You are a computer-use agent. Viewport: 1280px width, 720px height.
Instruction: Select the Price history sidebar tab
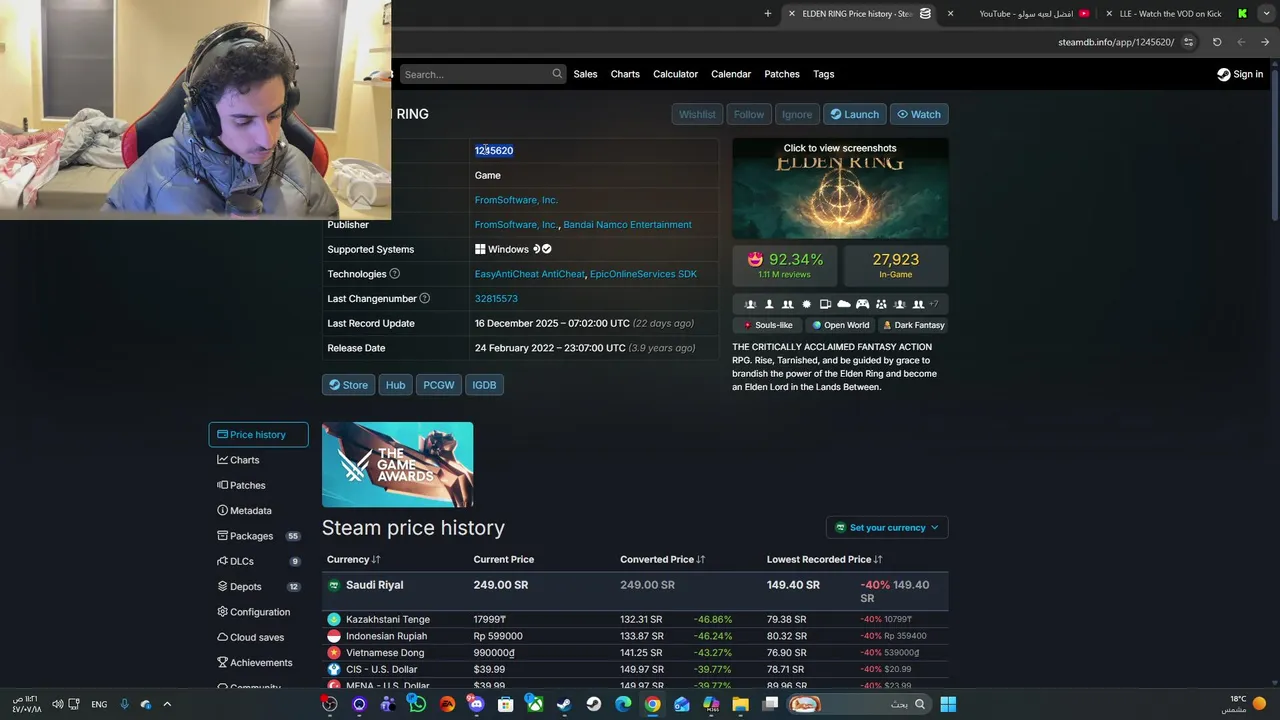(x=258, y=435)
